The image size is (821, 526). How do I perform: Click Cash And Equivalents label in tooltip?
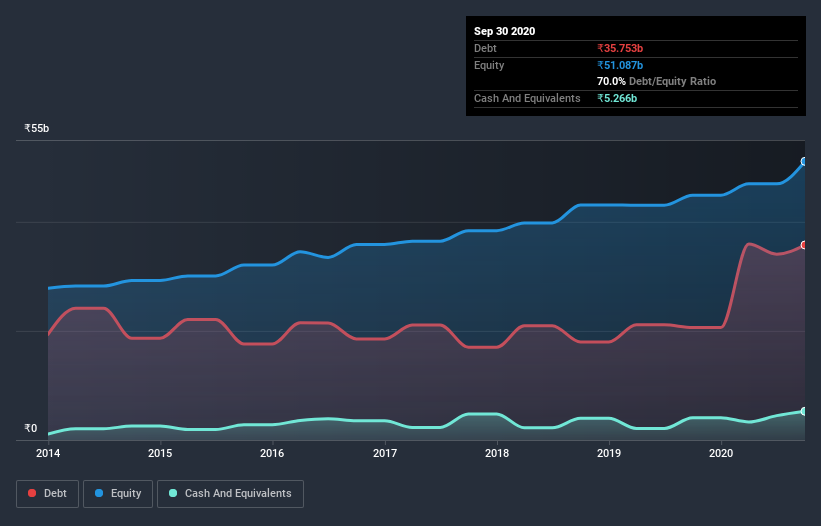527,98
